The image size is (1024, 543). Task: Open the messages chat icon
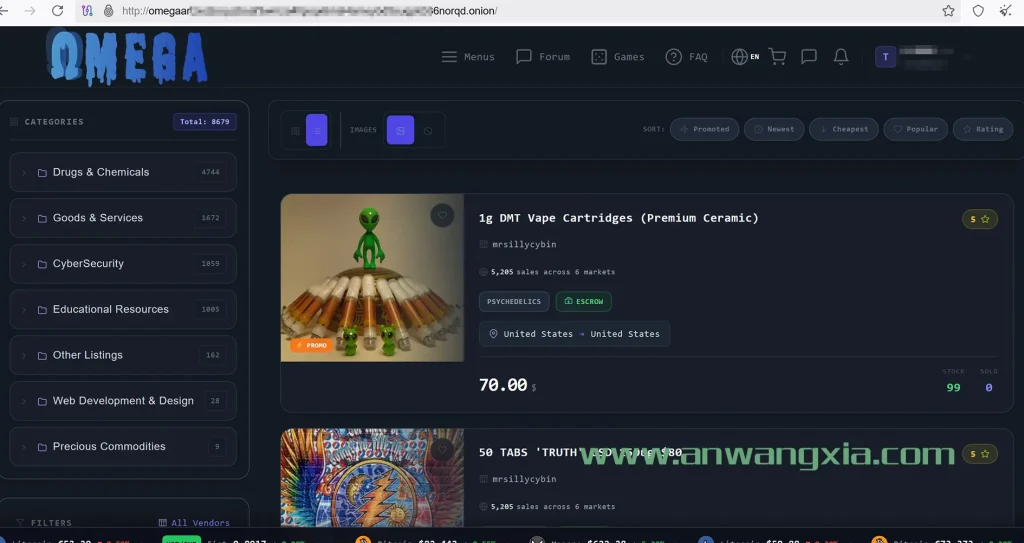click(809, 57)
